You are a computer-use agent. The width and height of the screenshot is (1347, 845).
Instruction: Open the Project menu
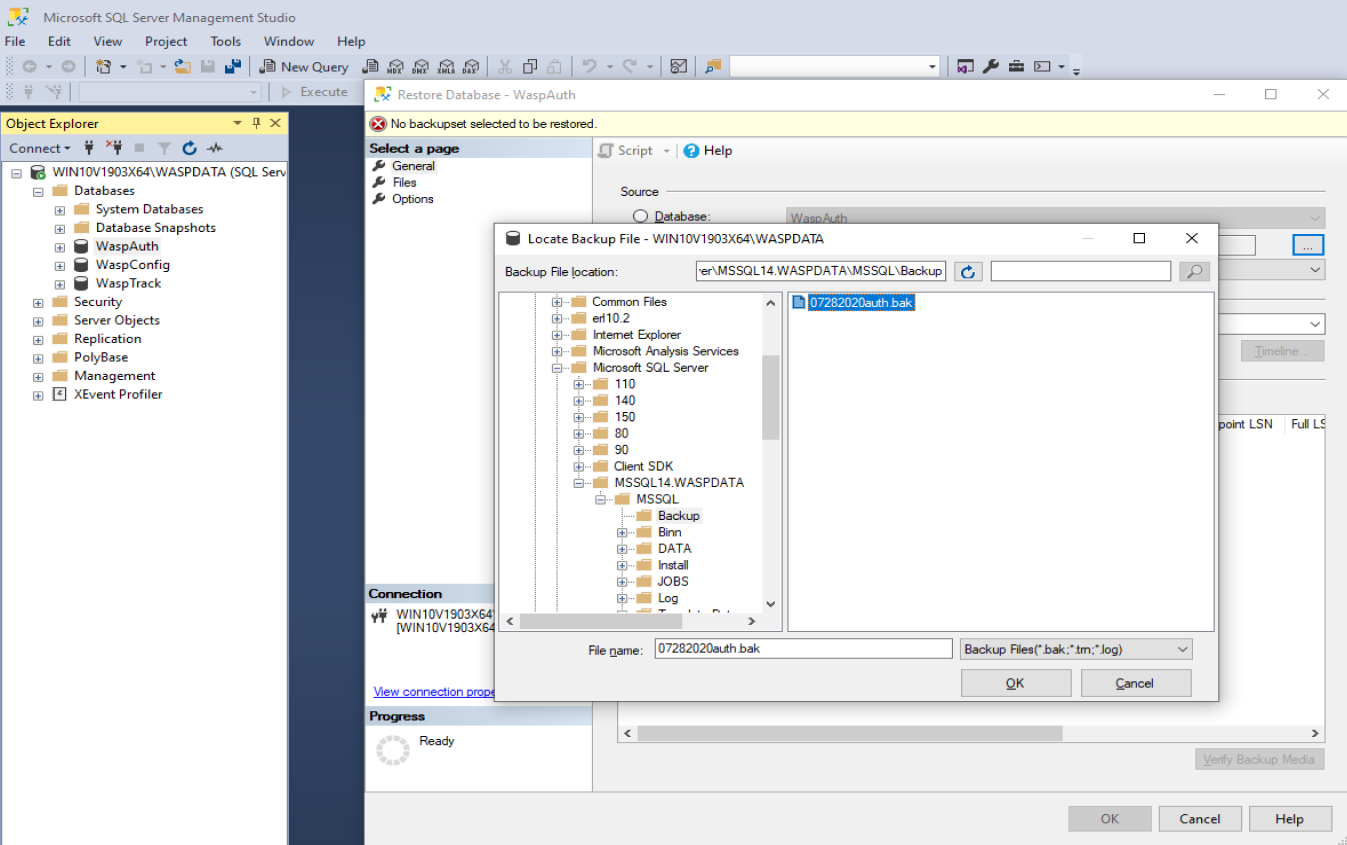[166, 41]
